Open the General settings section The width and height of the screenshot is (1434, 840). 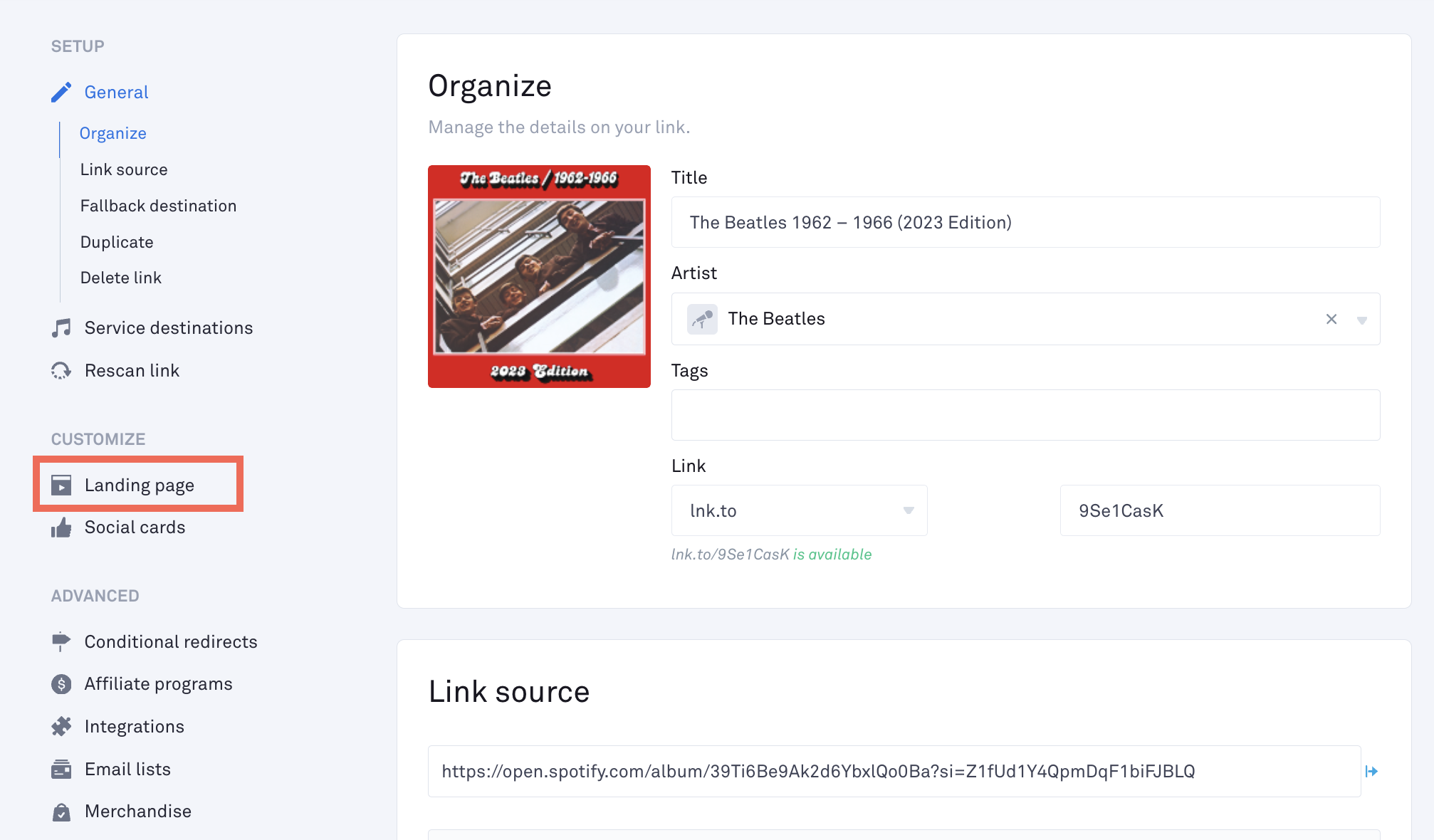116,92
